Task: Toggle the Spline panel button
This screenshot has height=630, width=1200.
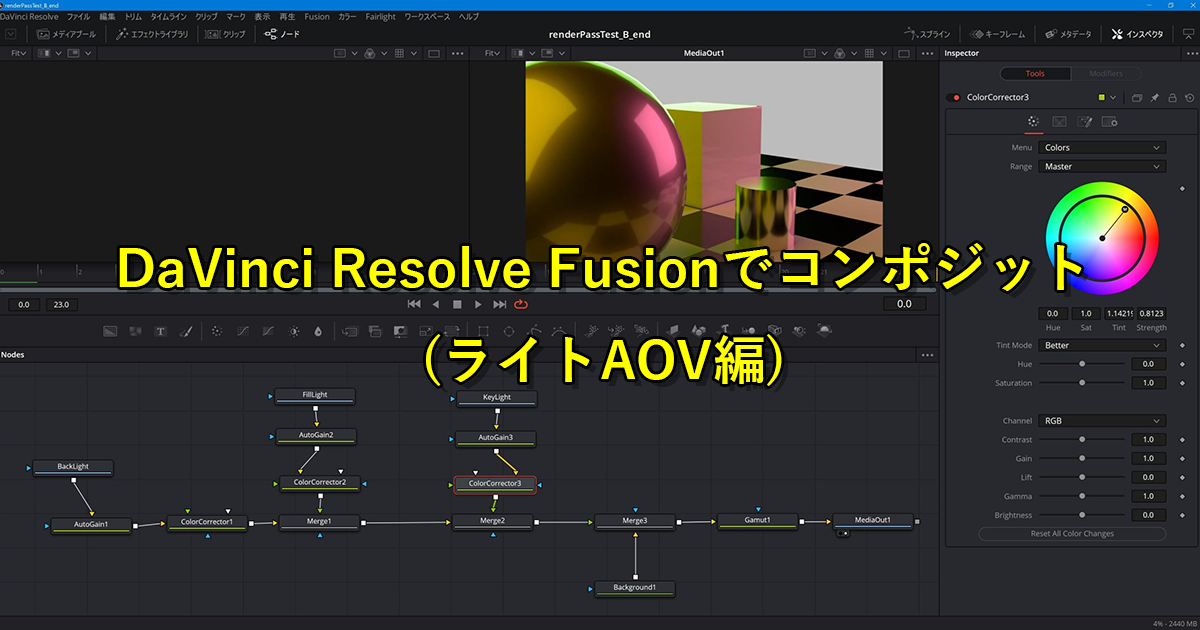Action: [x=925, y=34]
